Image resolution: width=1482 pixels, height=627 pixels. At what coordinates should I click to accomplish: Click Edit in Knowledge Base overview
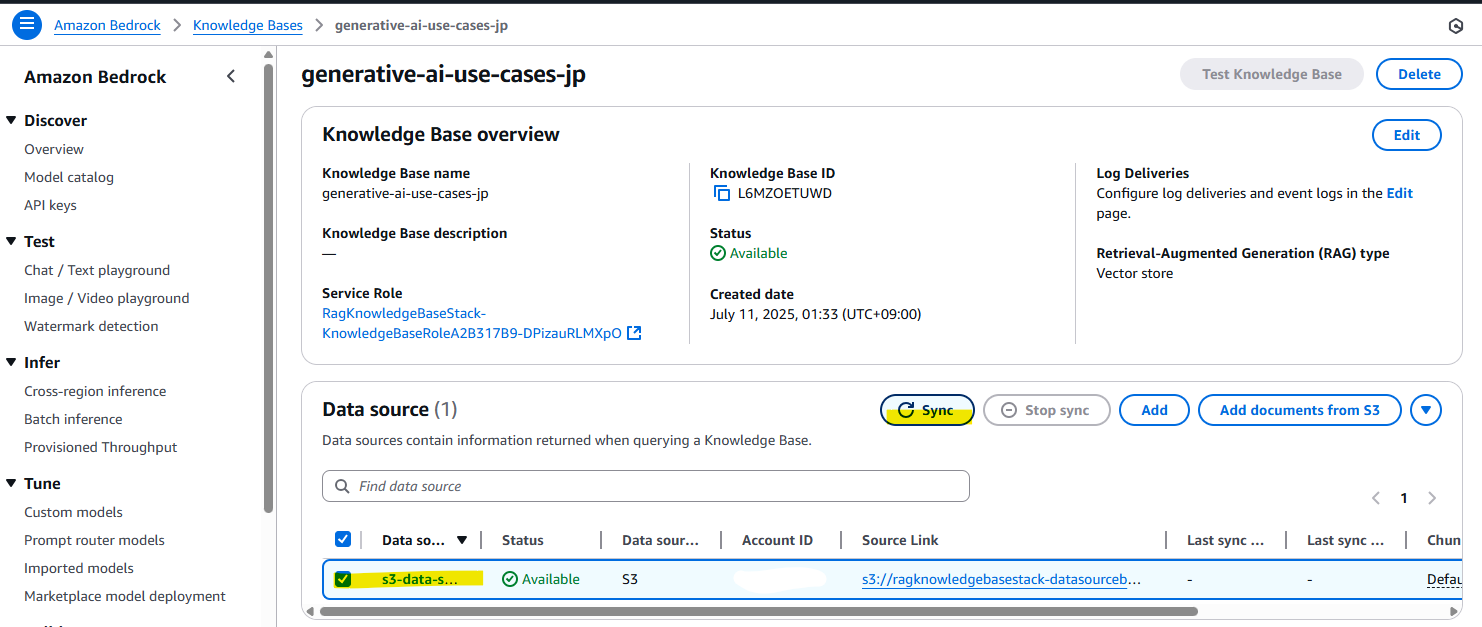pos(1406,135)
